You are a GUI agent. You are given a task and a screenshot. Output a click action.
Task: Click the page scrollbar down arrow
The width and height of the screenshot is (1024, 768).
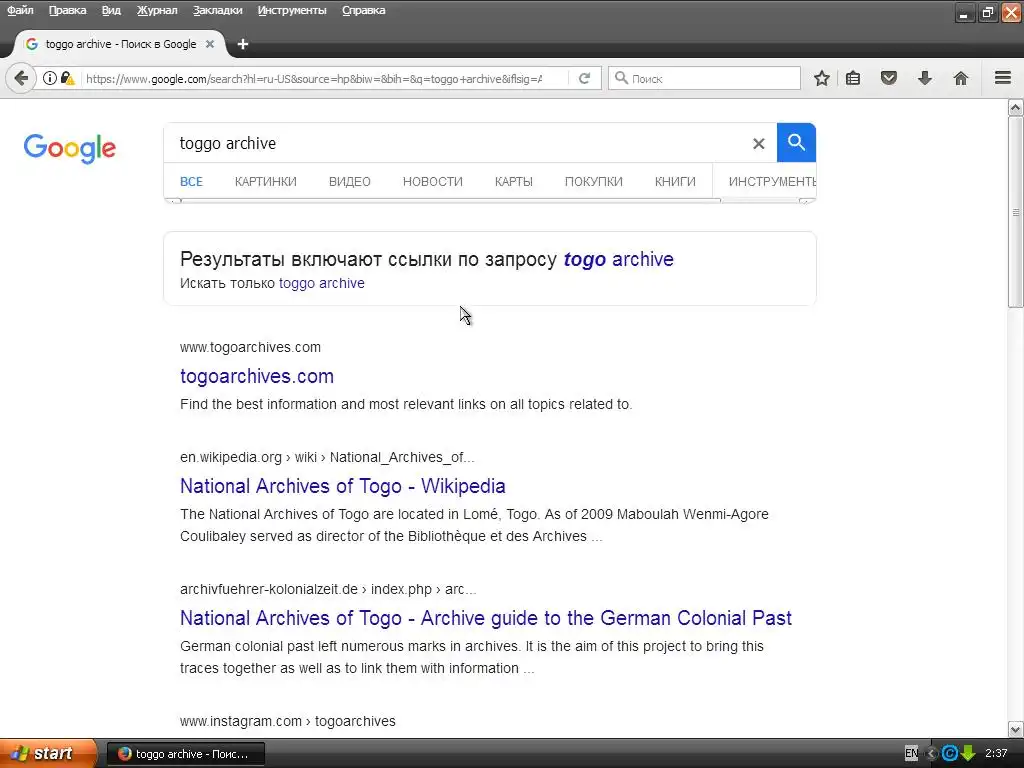[x=1016, y=729]
